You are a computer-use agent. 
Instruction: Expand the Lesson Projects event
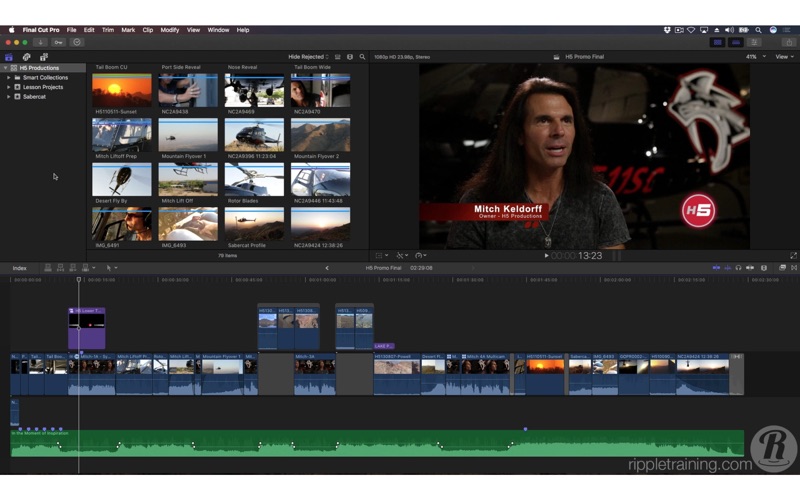tap(9, 87)
